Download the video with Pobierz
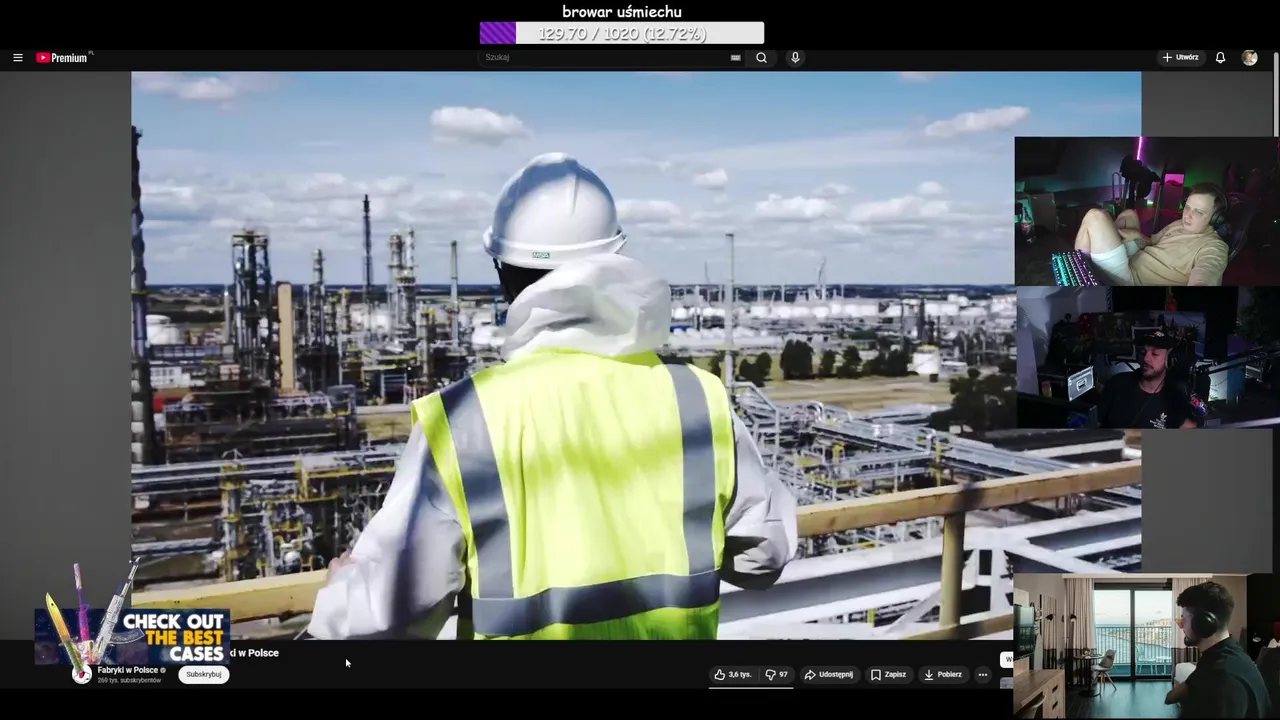The image size is (1280, 720). 943,675
